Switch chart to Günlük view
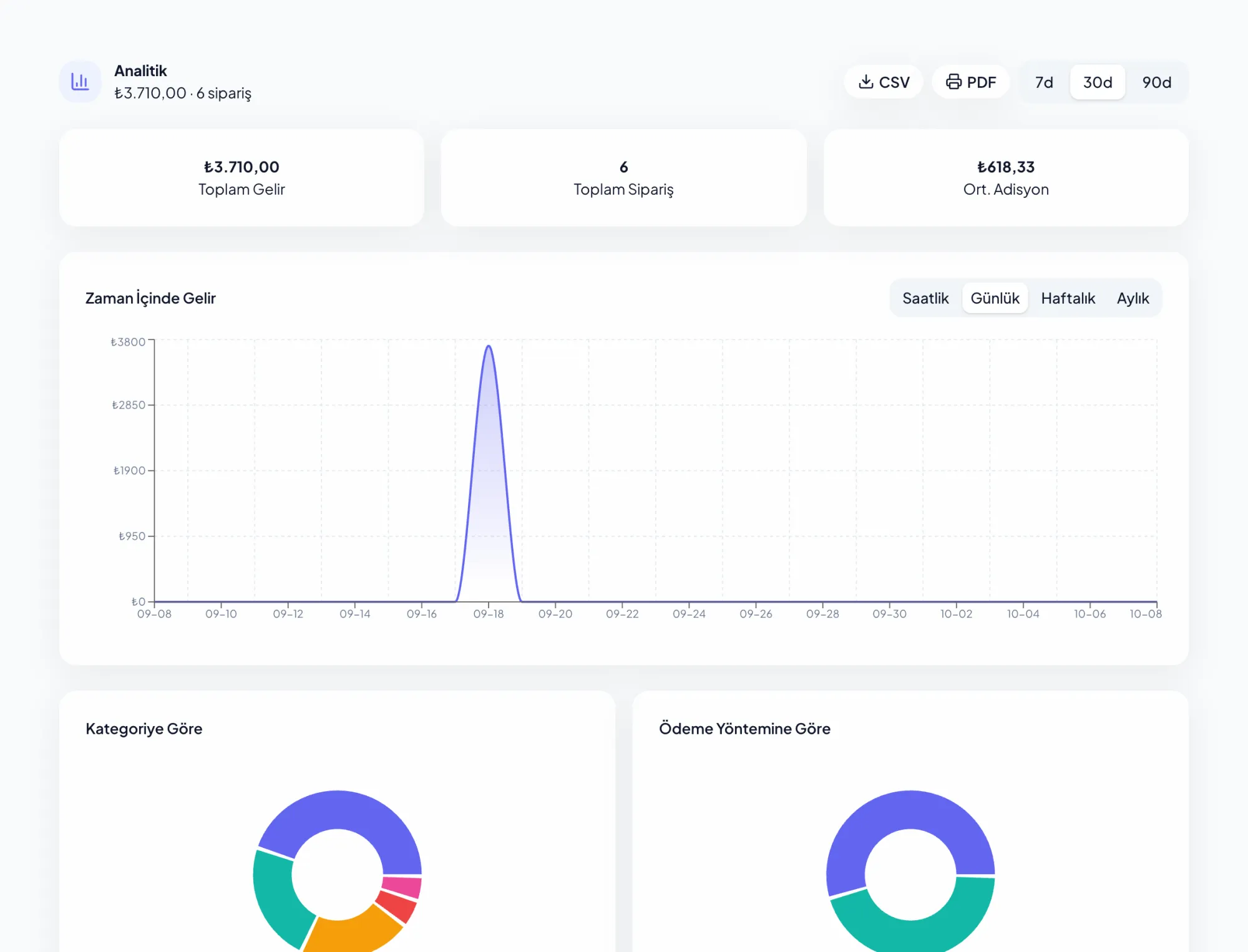Viewport: 1248px width, 952px height. (x=995, y=298)
